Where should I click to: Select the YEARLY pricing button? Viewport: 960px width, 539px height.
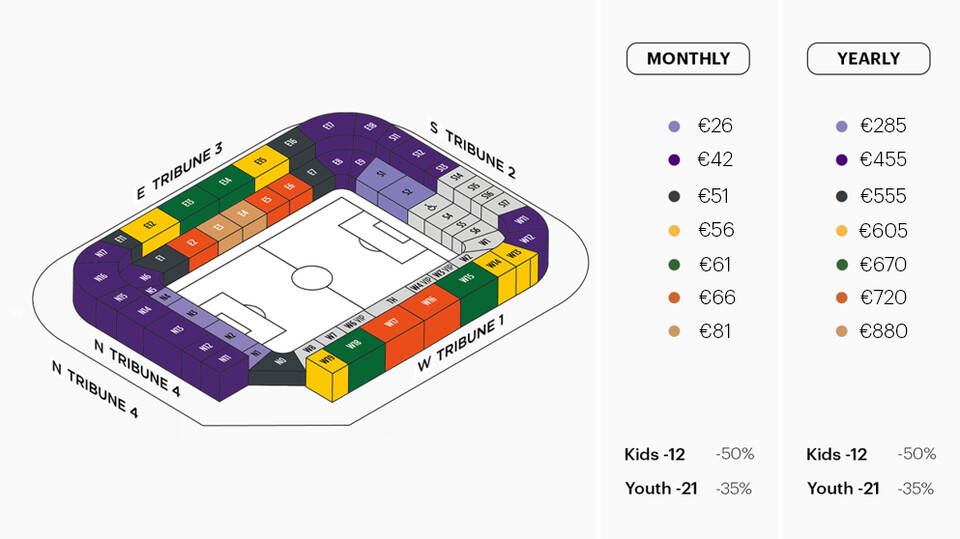point(868,59)
